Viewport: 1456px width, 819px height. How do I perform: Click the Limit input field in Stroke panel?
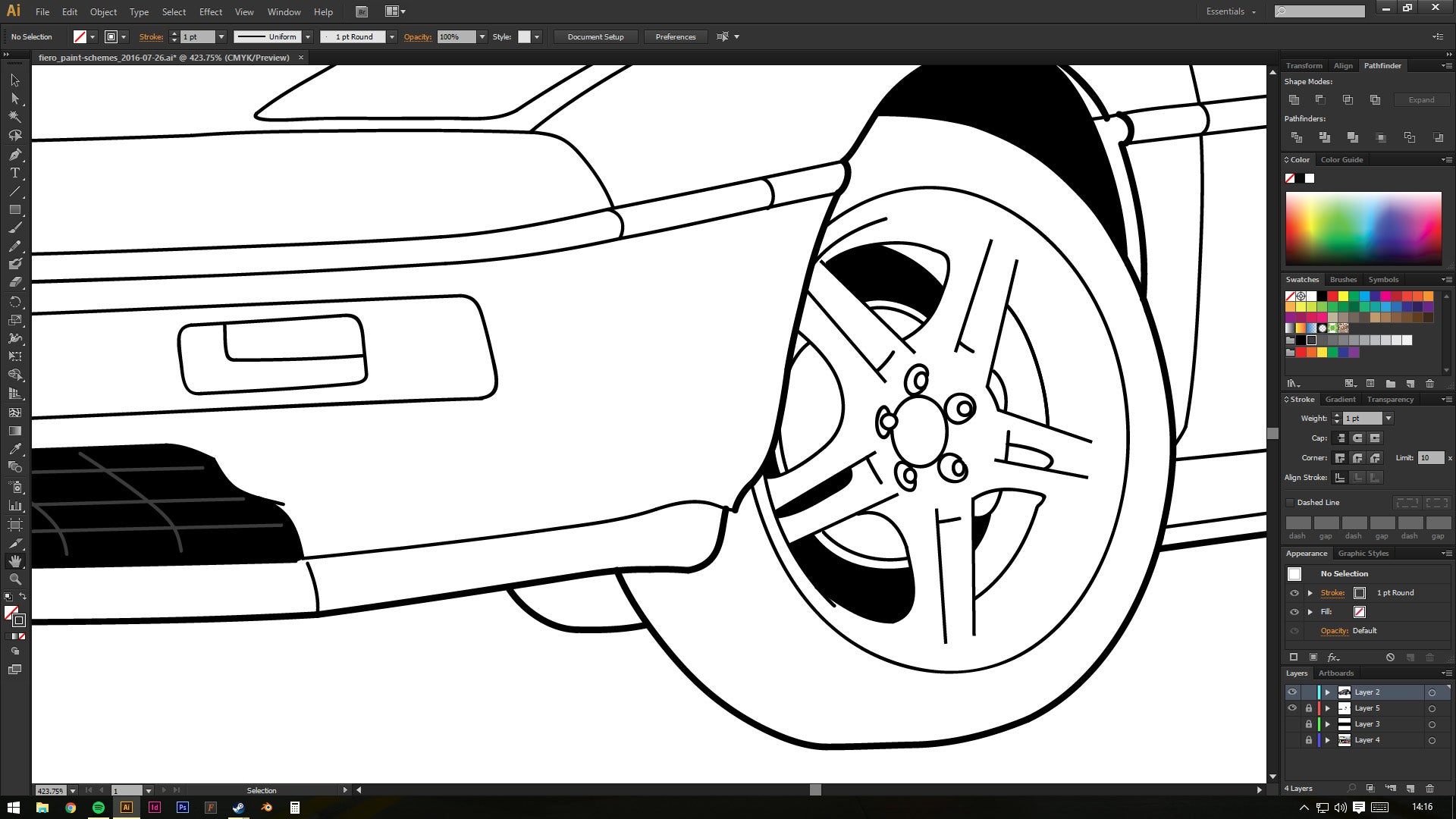pyautogui.click(x=1431, y=458)
